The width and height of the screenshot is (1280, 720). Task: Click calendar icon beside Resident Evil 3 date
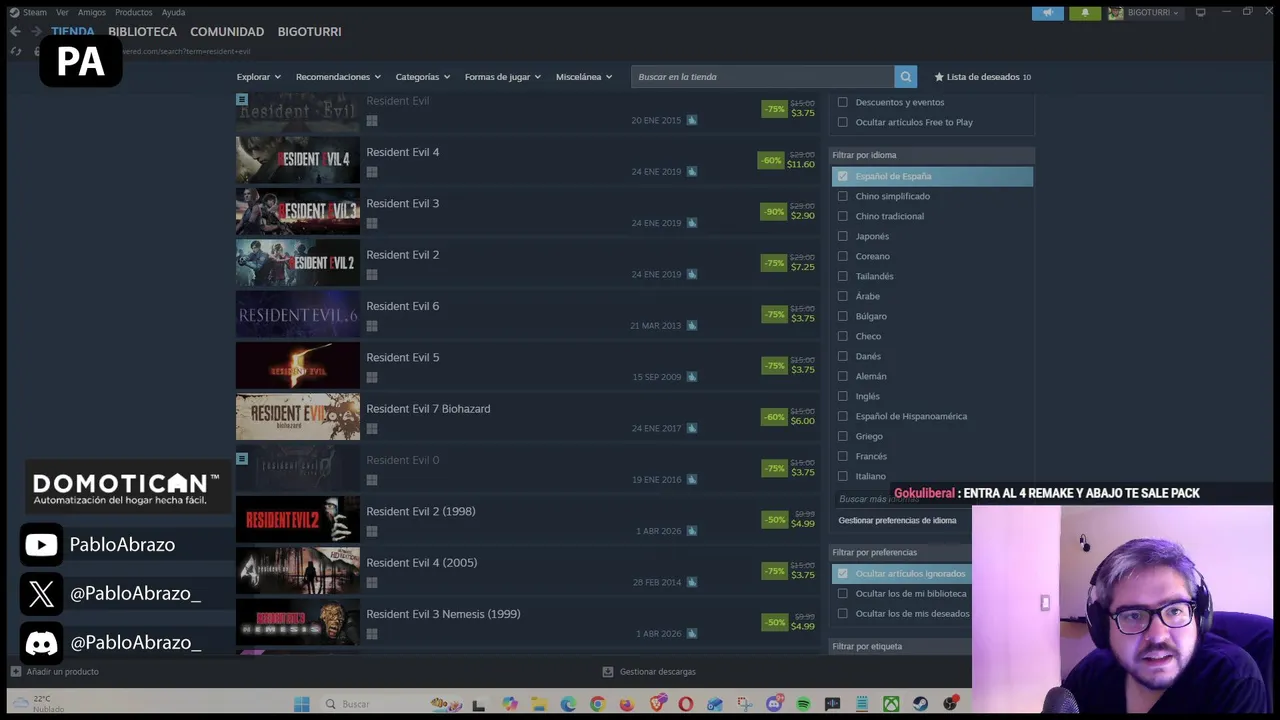coord(692,223)
